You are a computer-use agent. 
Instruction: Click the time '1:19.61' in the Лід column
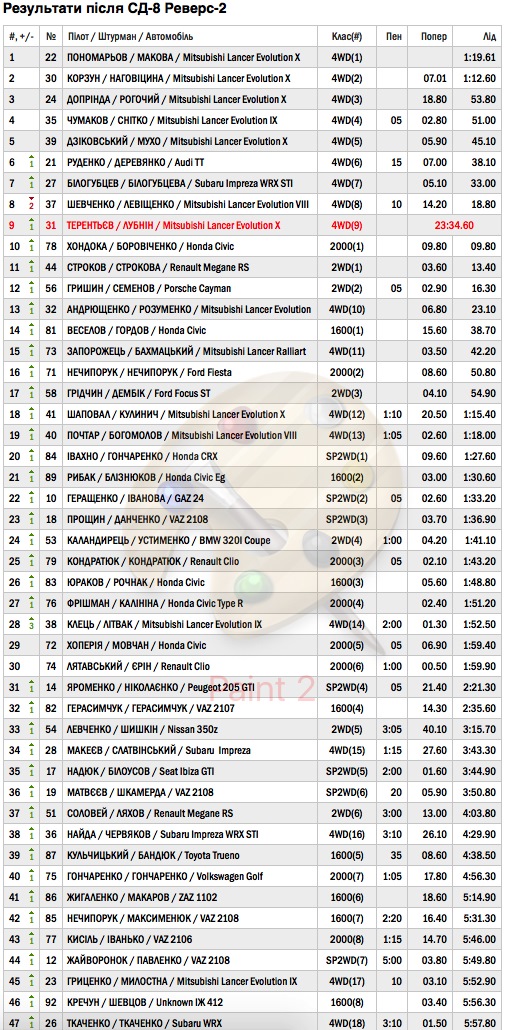pyautogui.click(x=479, y=57)
